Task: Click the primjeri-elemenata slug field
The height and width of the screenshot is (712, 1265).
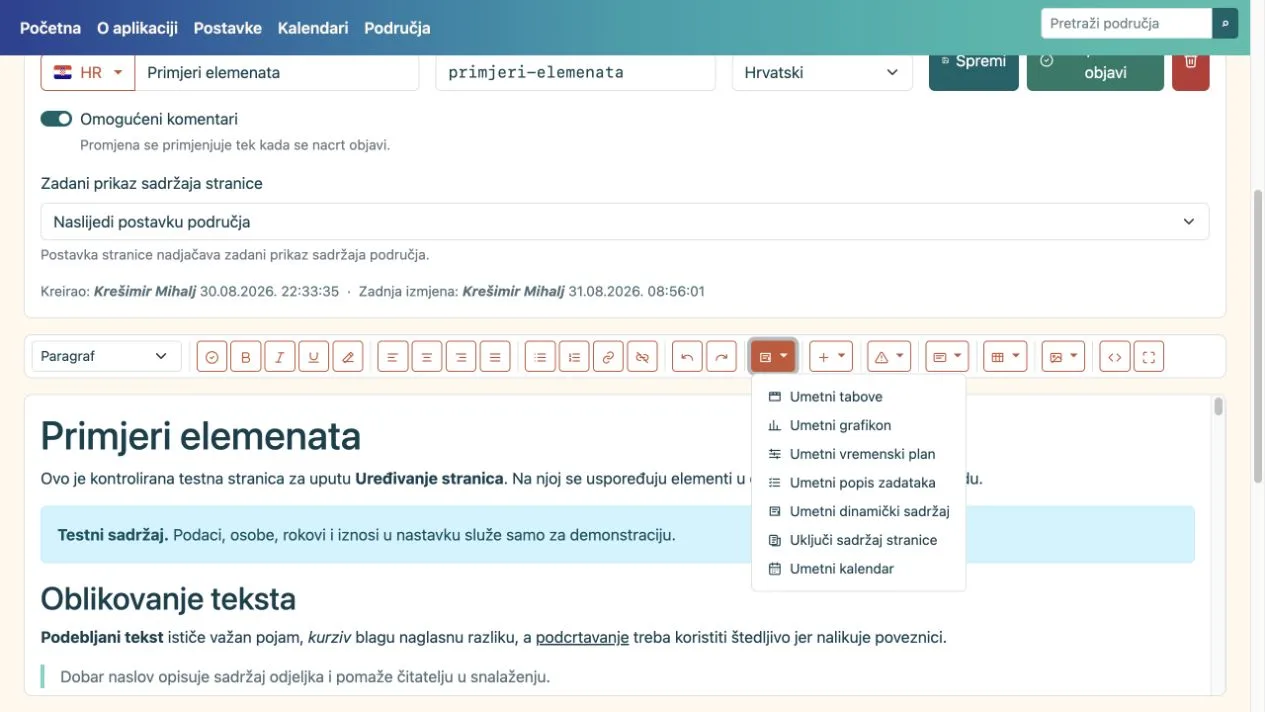Action: pos(575,73)
